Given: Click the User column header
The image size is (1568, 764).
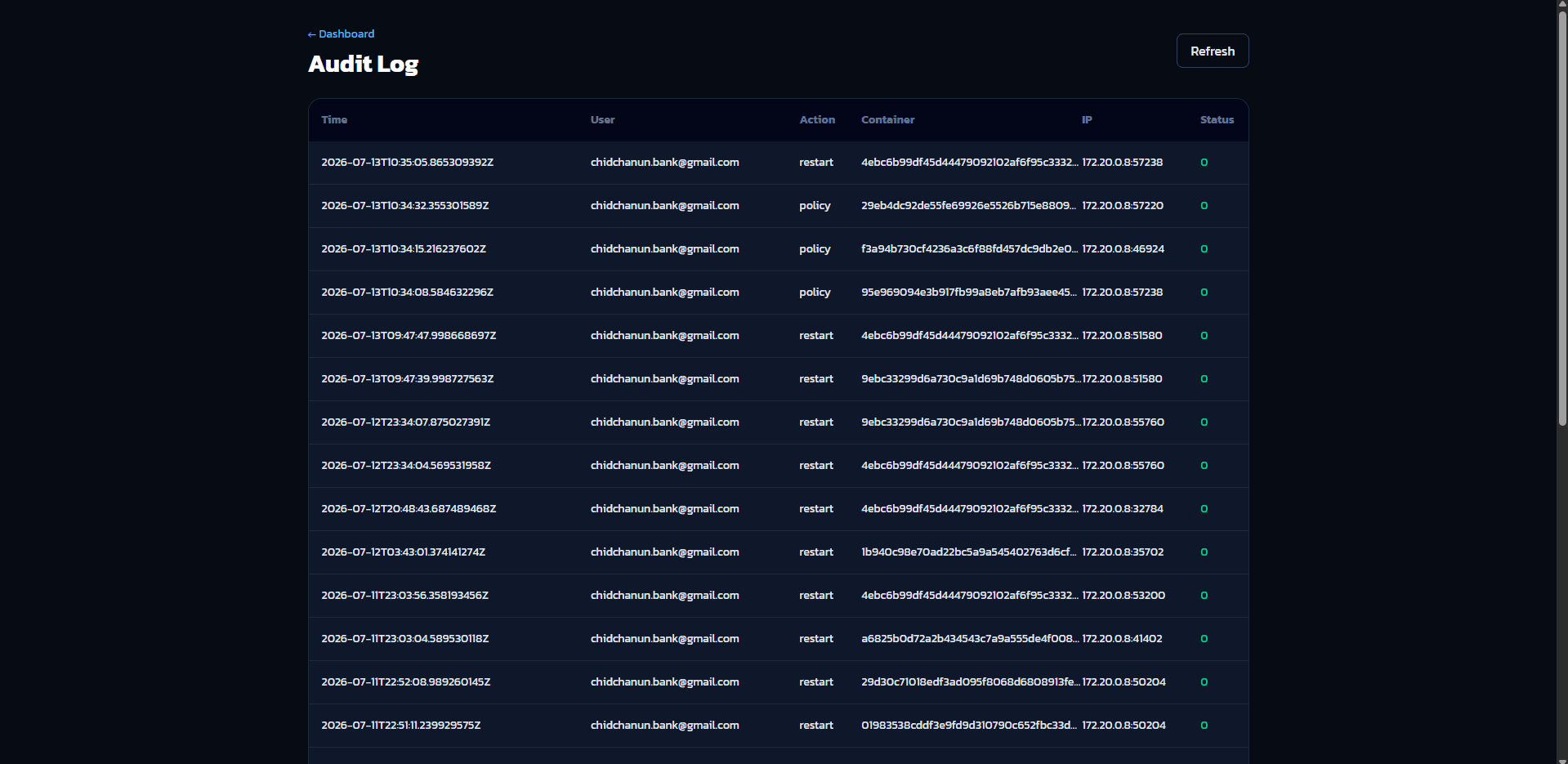Looking at the screenshot, I should pos(602,119).
